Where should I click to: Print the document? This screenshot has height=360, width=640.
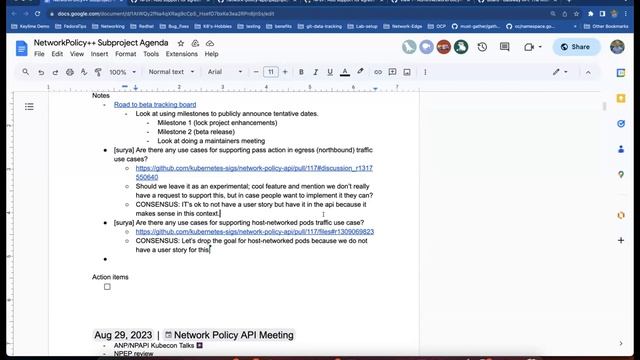(70, 72)
